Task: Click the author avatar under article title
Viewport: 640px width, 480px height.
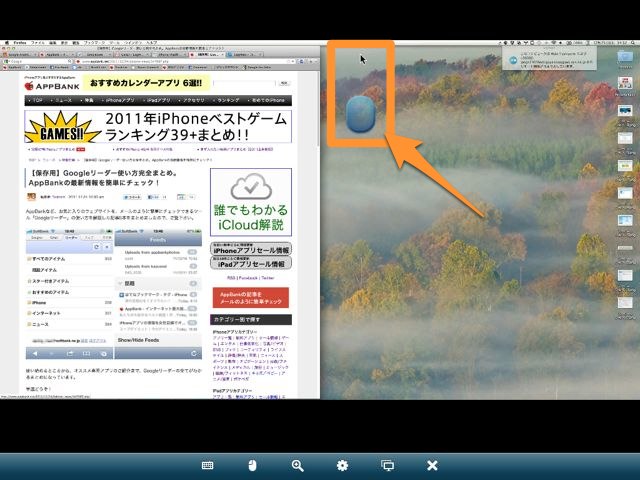Action: pyautogui.click(x=31, y=197)
